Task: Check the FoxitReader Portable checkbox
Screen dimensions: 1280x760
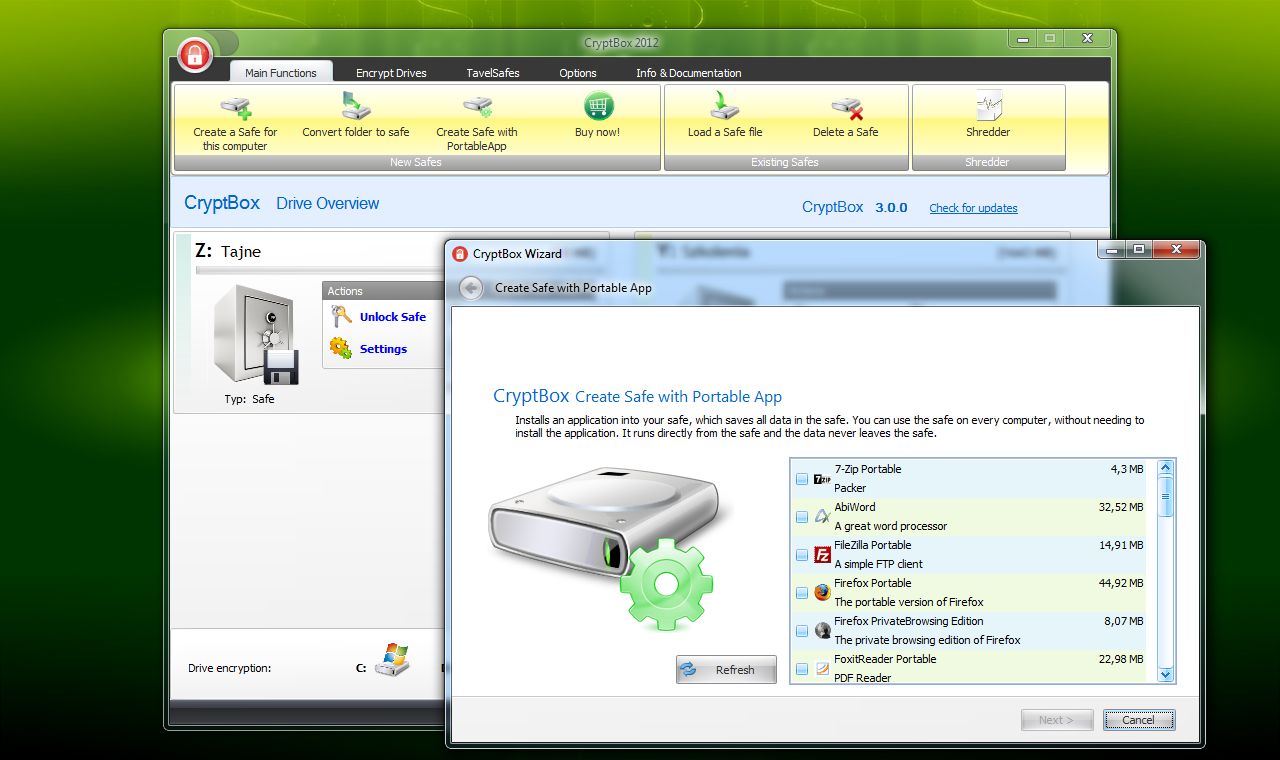Action: [x=802, y=669]
